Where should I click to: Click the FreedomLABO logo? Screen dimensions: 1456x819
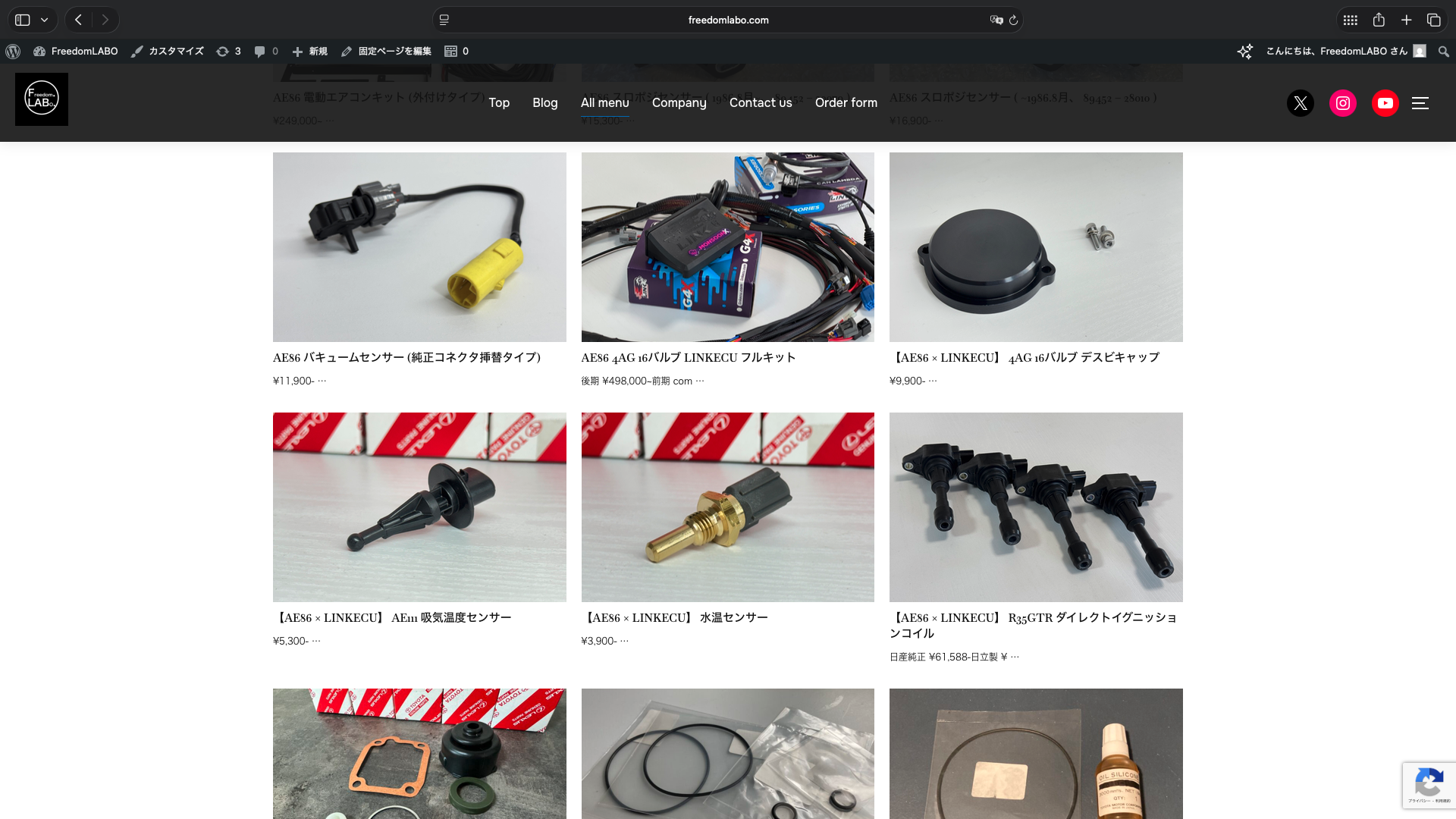pos(42,99)
